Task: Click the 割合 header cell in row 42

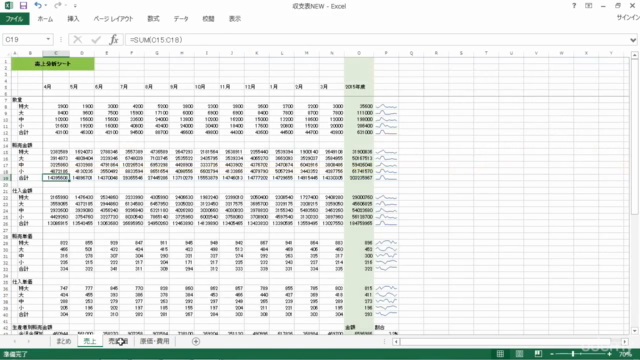Action: 380,327
